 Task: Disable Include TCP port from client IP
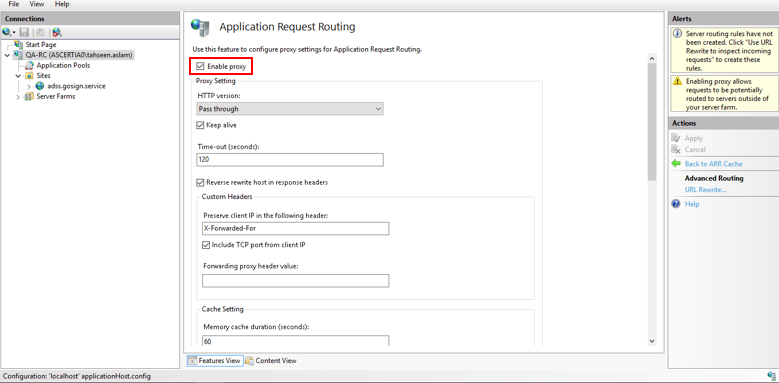click(206, 244)
